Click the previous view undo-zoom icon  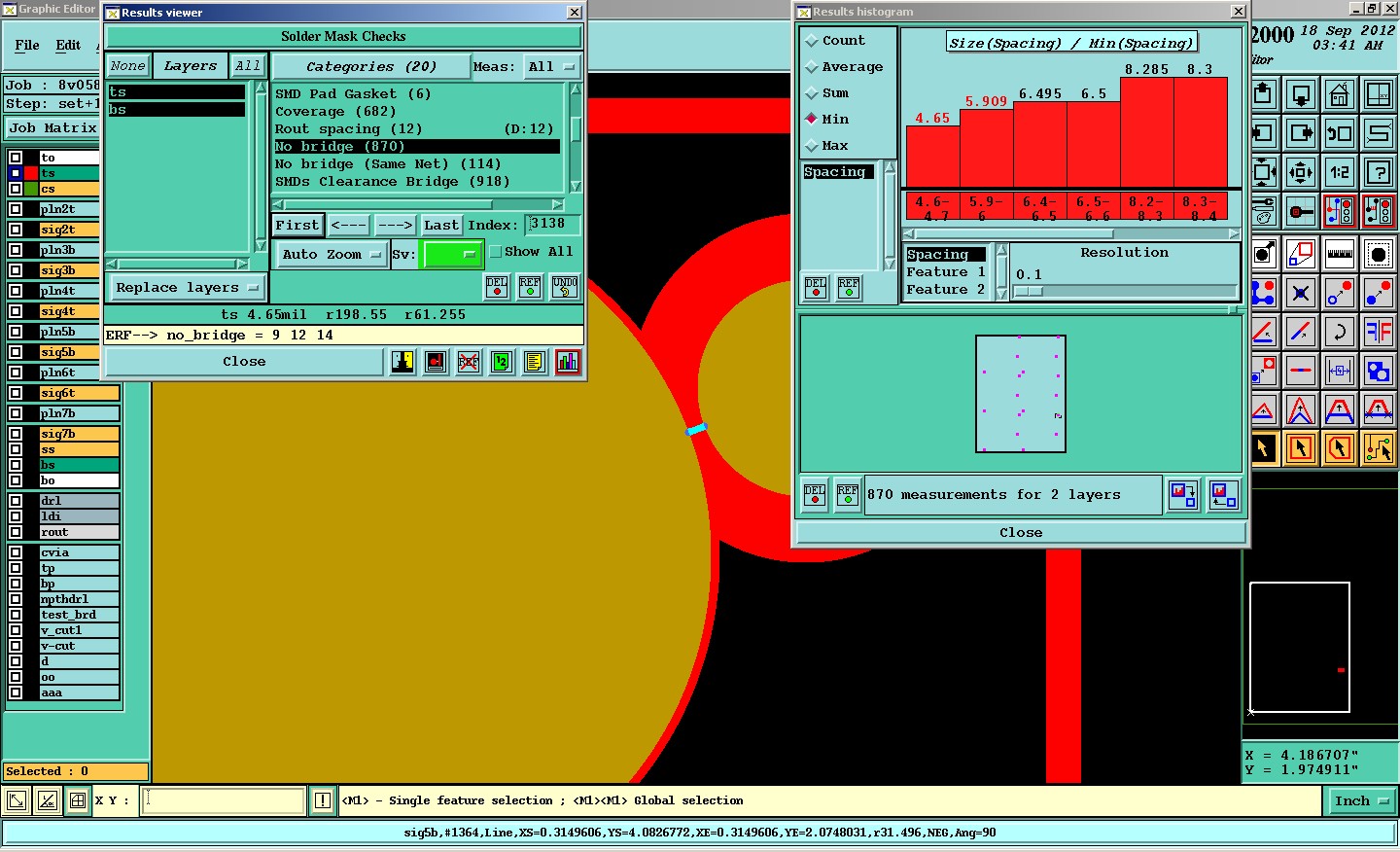[1339, 133]
